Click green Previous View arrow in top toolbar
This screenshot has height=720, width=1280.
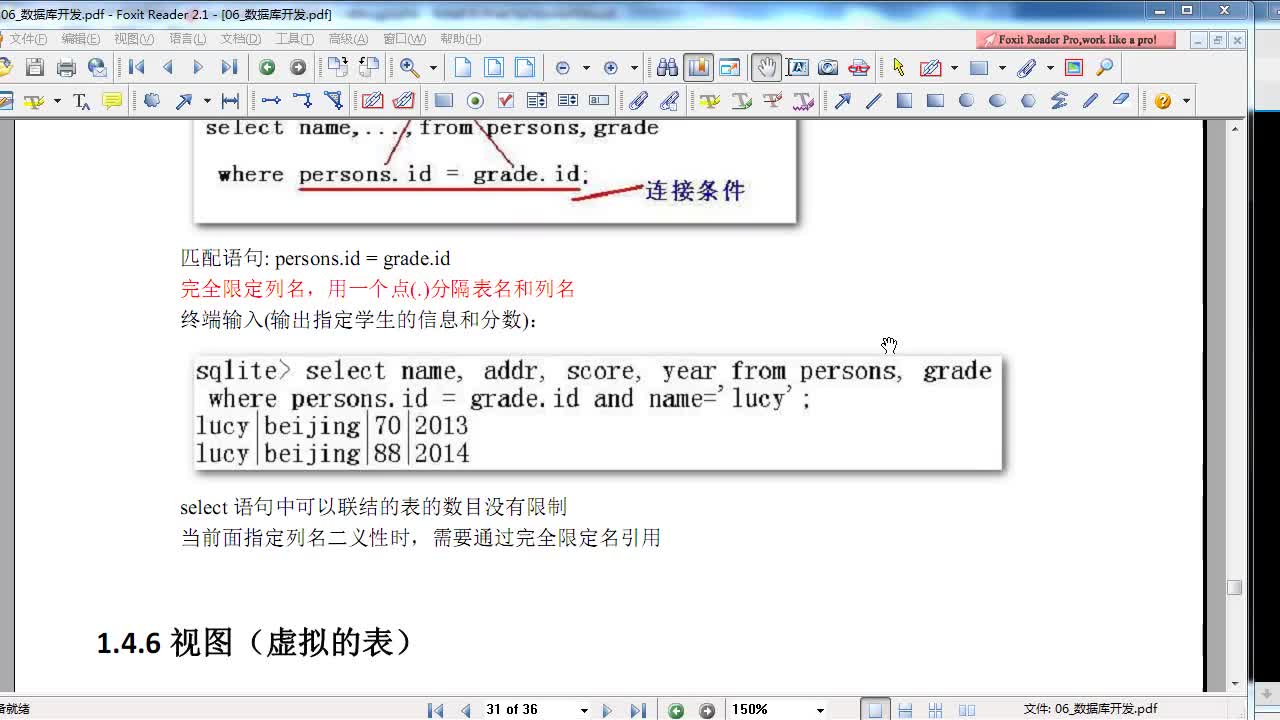267,68
